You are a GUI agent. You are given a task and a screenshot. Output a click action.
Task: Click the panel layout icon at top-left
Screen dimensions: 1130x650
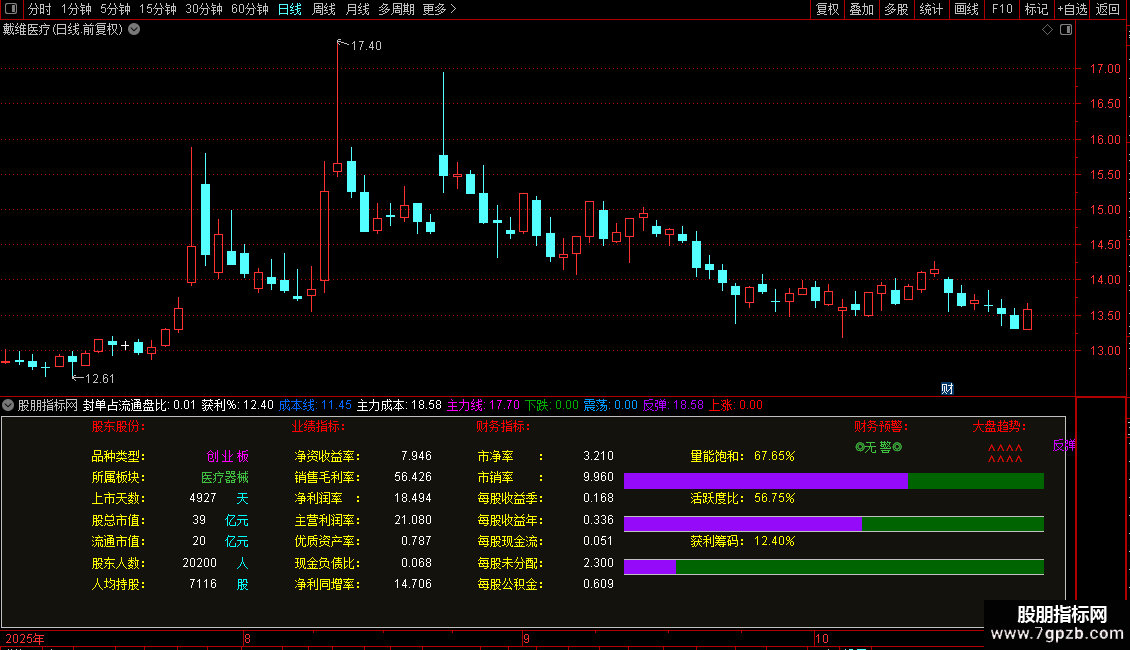(11, 9)
